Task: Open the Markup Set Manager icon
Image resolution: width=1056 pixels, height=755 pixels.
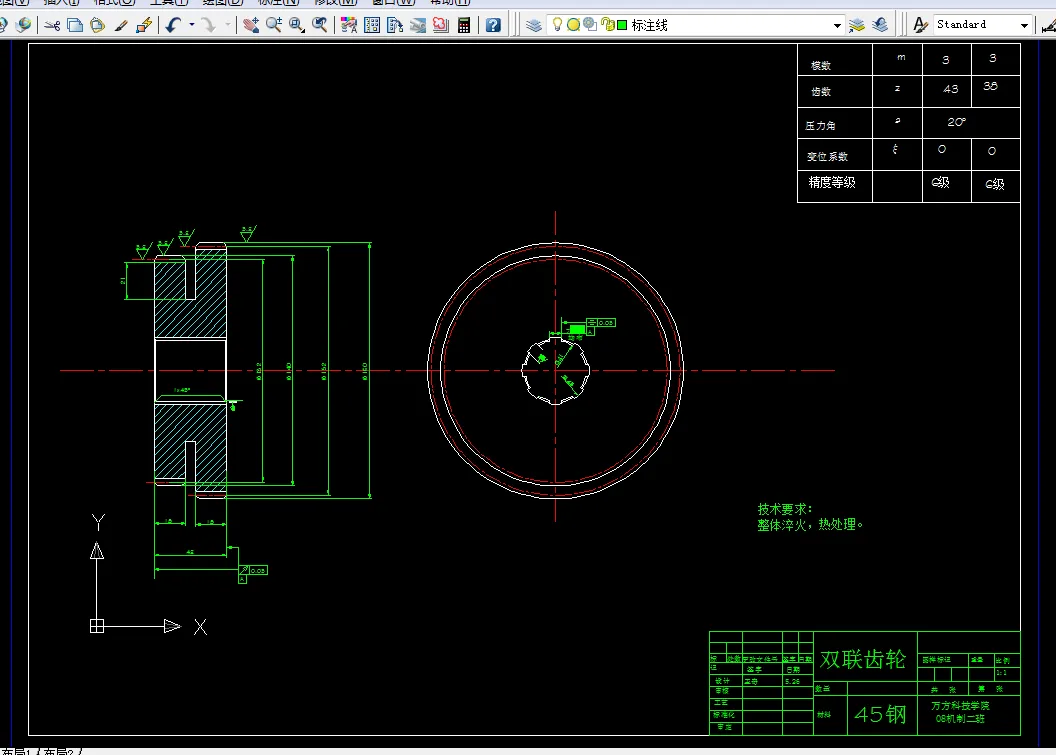Action: tap(440, 26)
